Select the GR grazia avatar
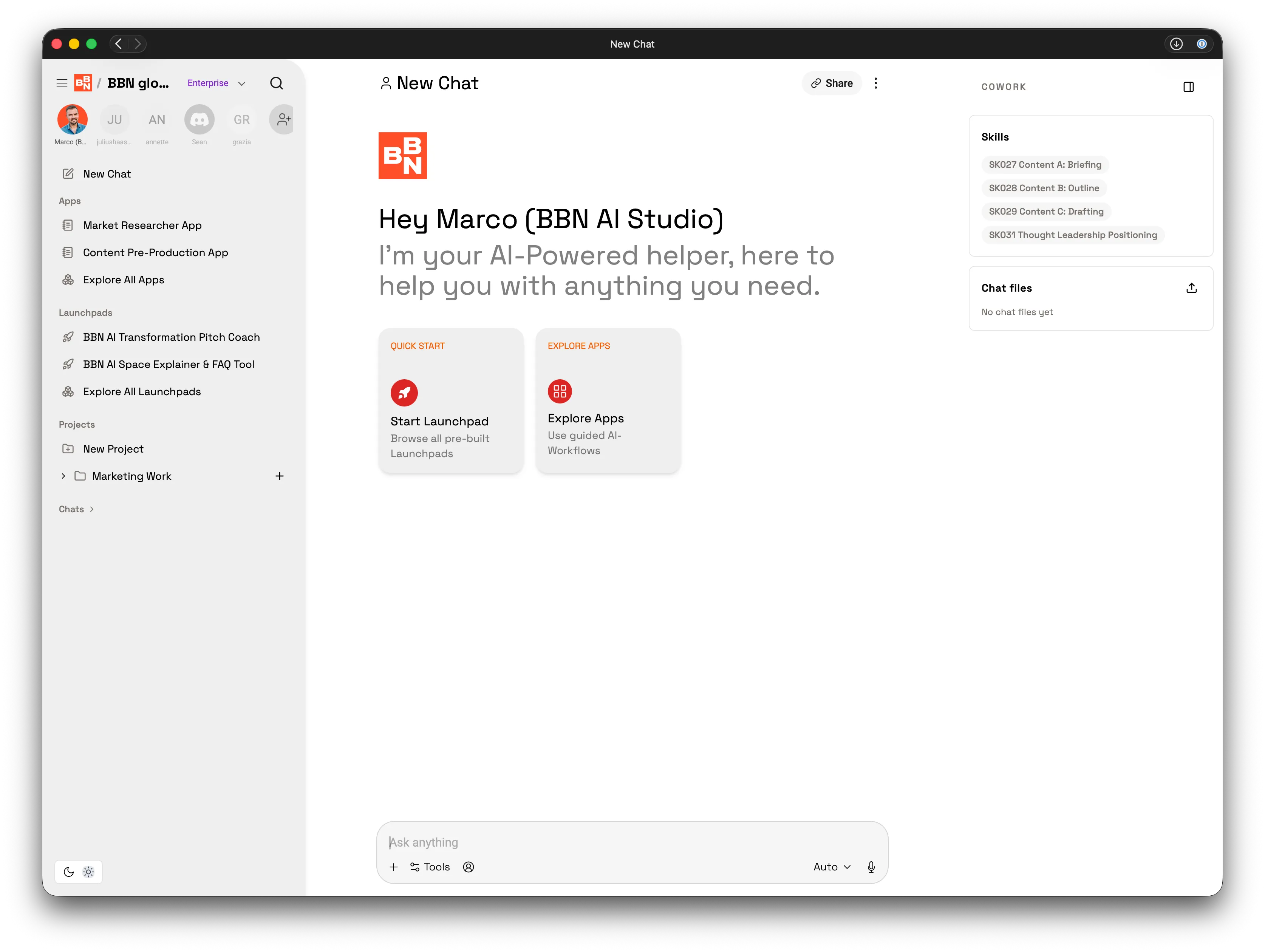The image size is (1265, 952). click(241, 119)
